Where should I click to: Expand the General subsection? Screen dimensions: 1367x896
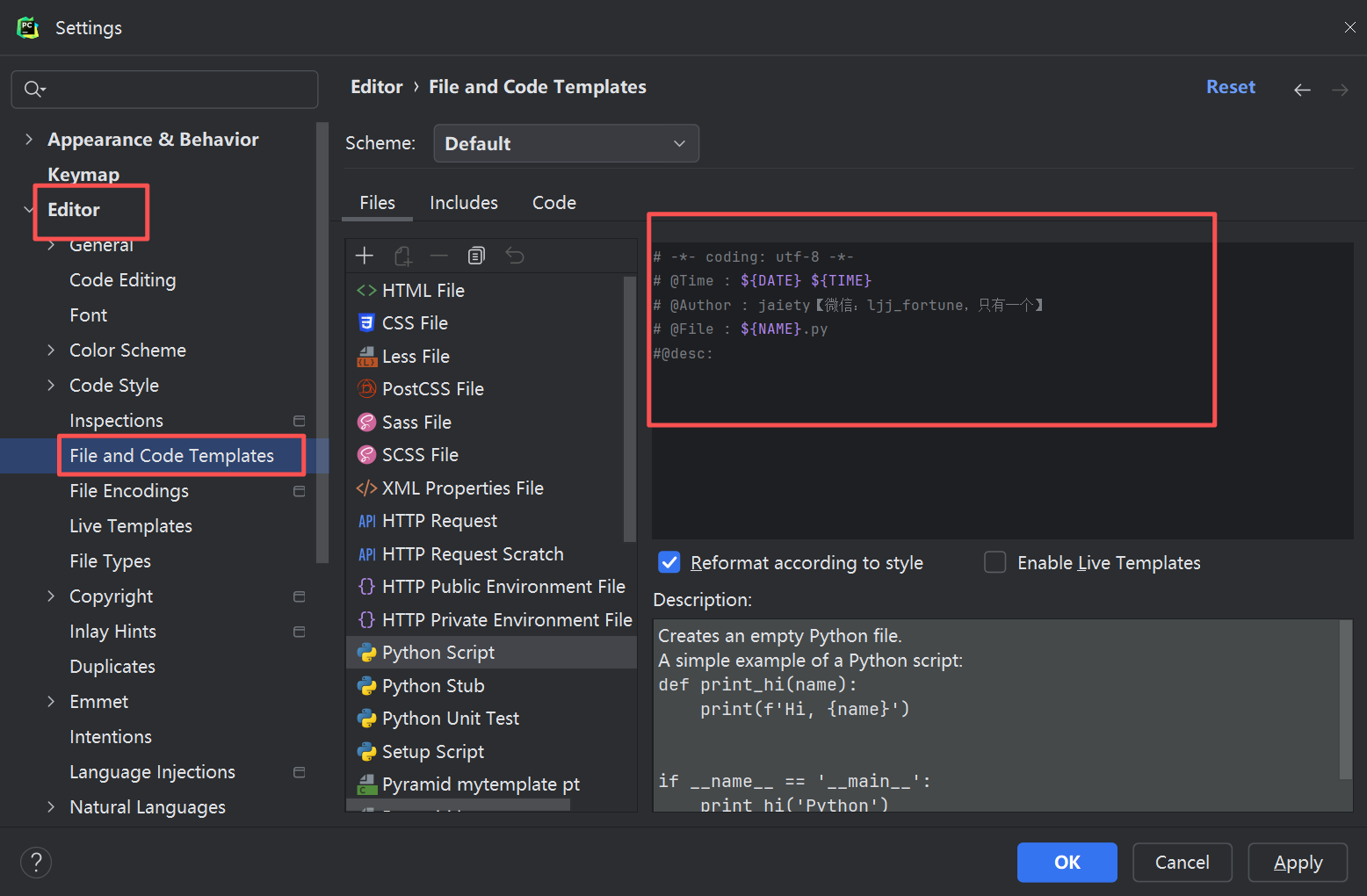pyautogui.click(x=51, y=245)
